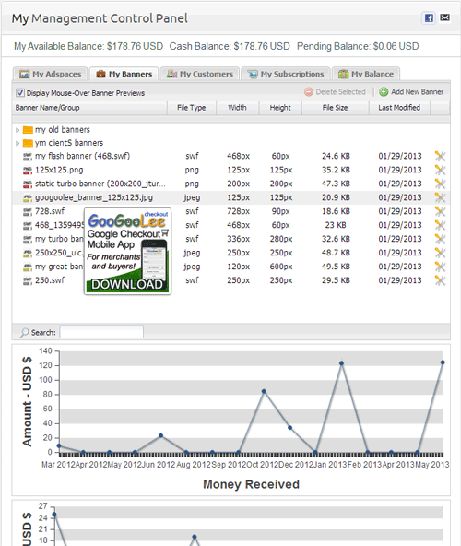Open the My Customers tab

coord(200,74)
